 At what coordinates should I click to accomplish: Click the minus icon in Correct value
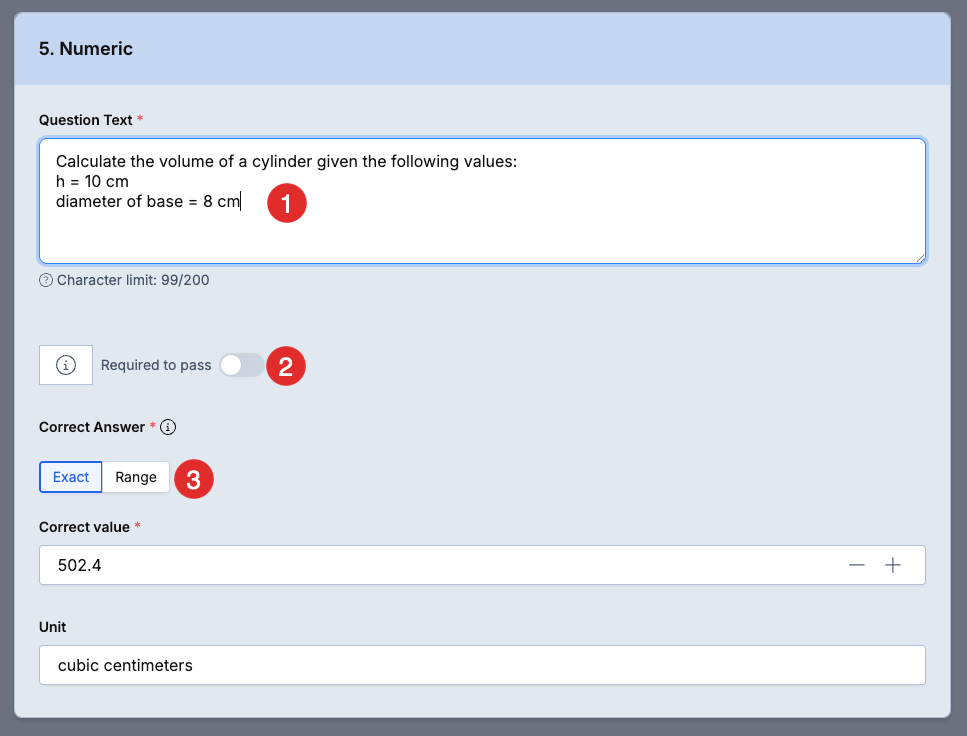coord(857,565)
